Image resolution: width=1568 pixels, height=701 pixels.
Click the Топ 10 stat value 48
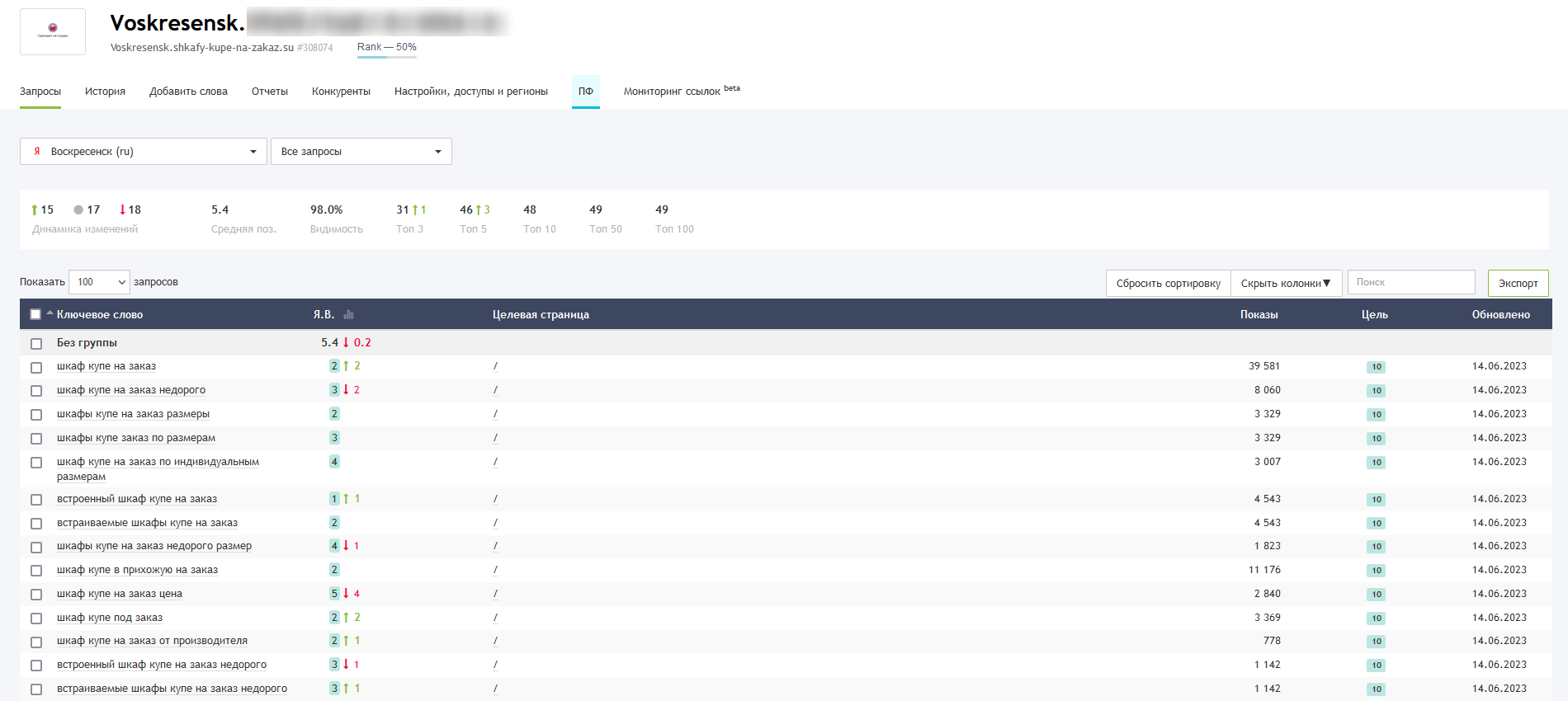pyautogui.click(x=530, y=210)
